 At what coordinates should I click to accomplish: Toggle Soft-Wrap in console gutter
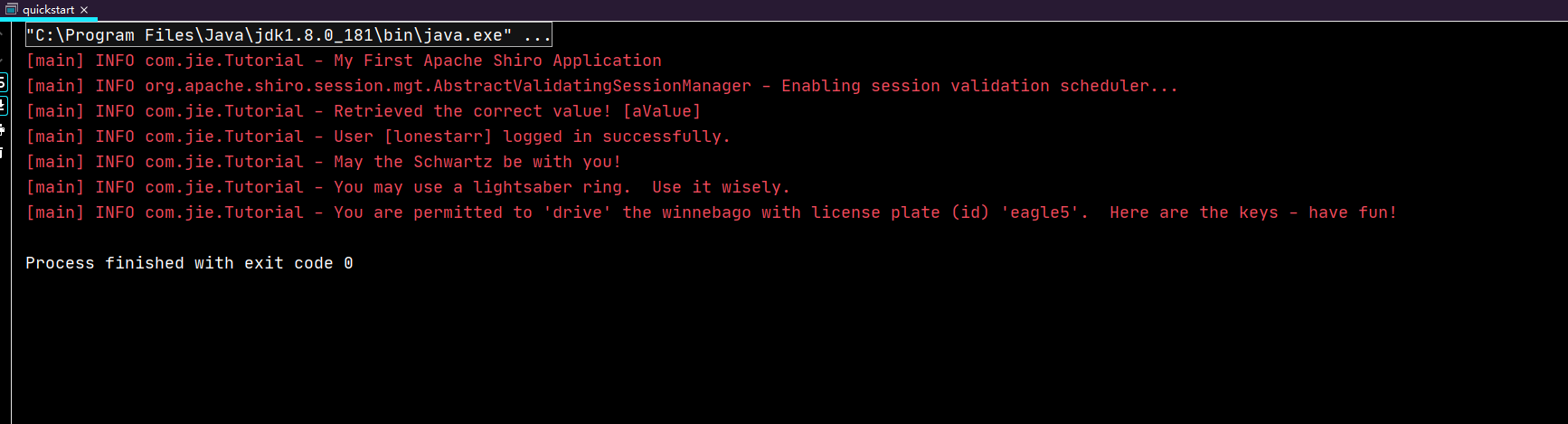pyautogui.click(x=3, y=83)
